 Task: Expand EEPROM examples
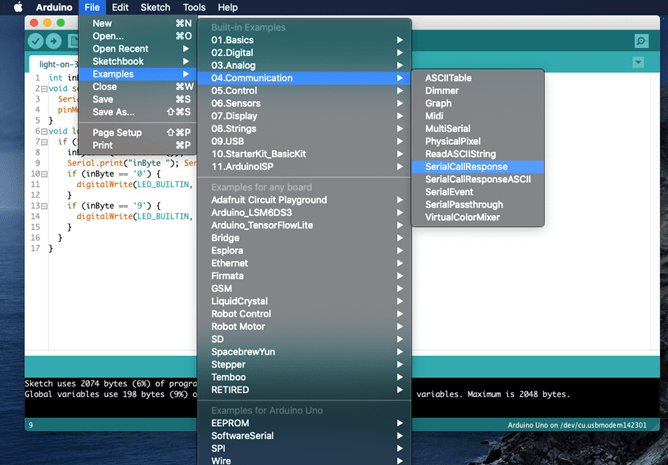coord(304,423)
